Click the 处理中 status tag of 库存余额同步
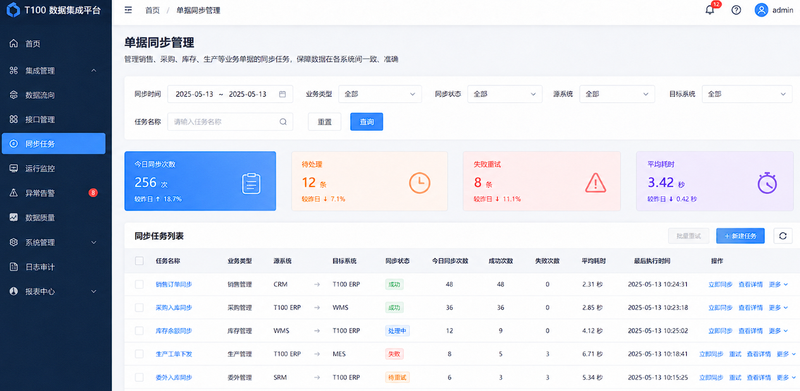The image size is (800, 391). pyautogui.click(x=397, y=331)
